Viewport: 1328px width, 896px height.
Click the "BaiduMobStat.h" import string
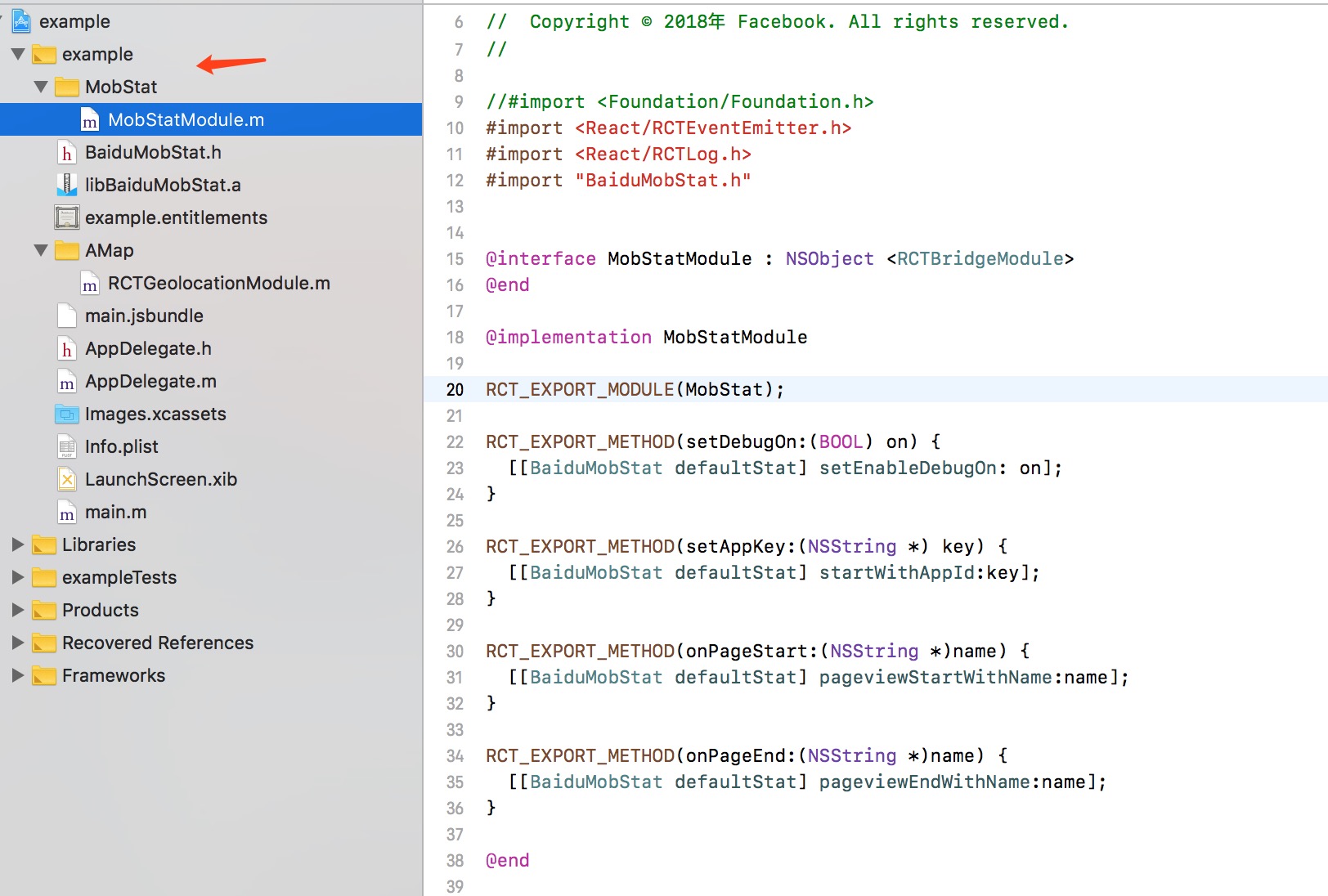(663, 180)
